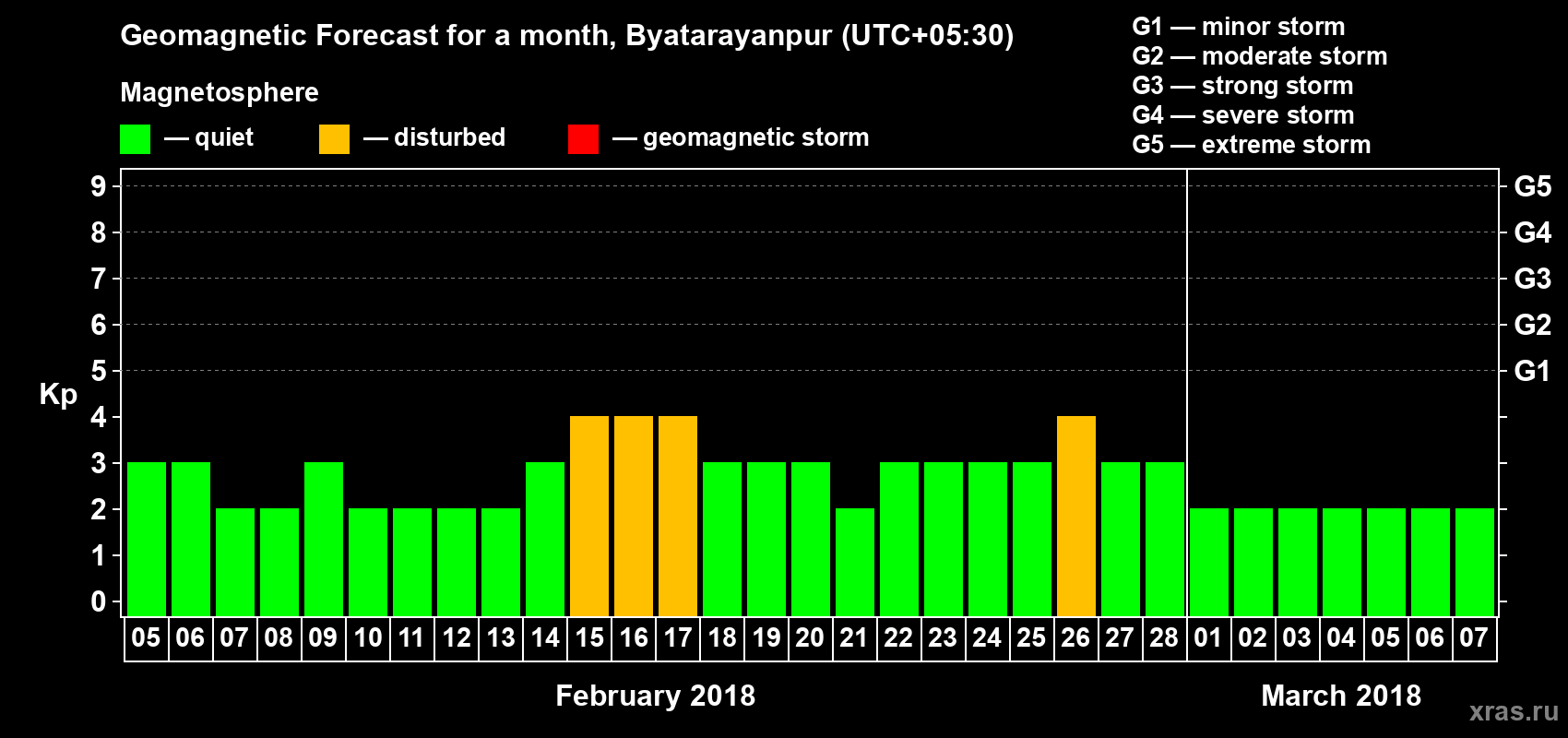Click the February 2018 month label

coord(656,696)
